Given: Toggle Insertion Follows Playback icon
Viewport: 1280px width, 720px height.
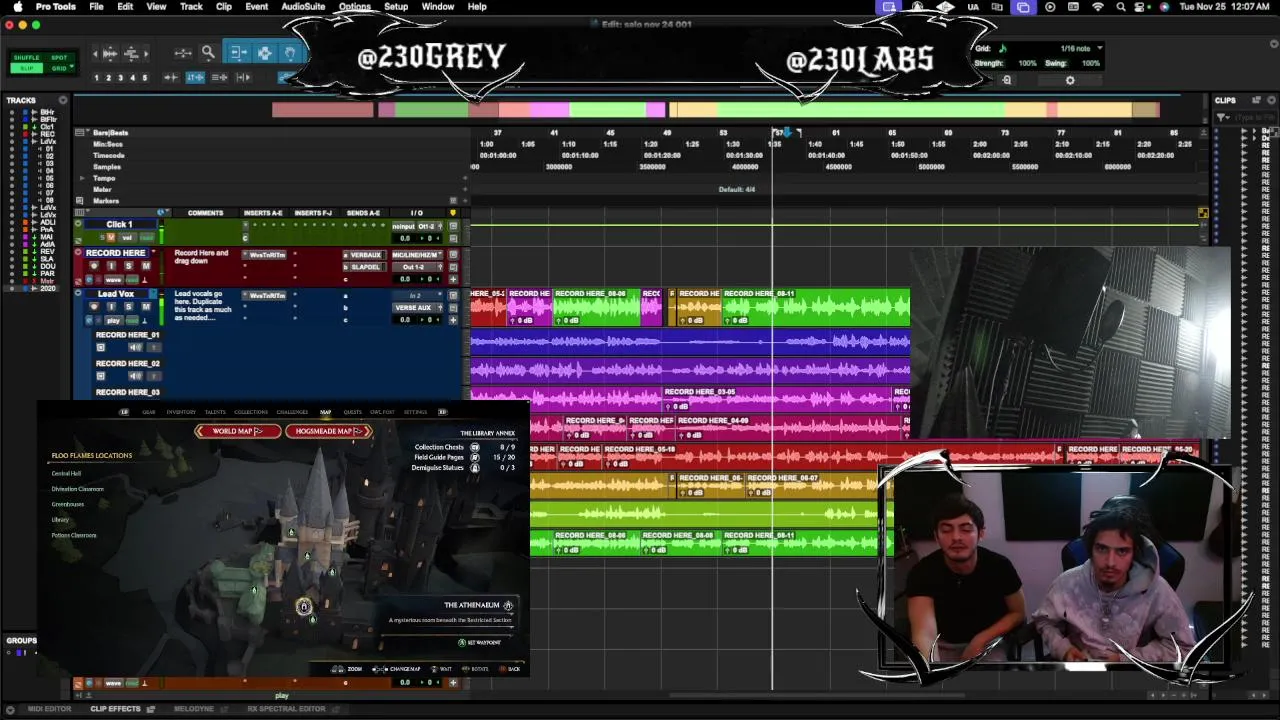Looking at the screenshot, I should [243, 77].
